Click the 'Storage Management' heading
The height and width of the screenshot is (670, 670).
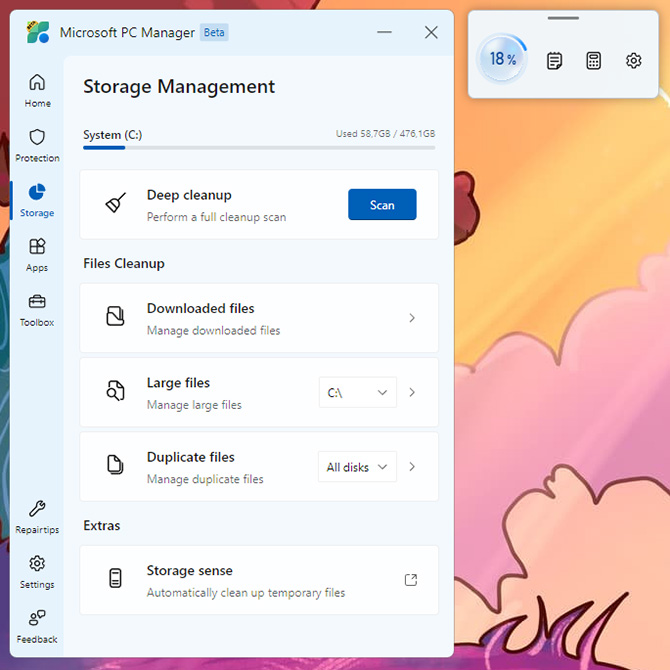click(x=179, y=87)
